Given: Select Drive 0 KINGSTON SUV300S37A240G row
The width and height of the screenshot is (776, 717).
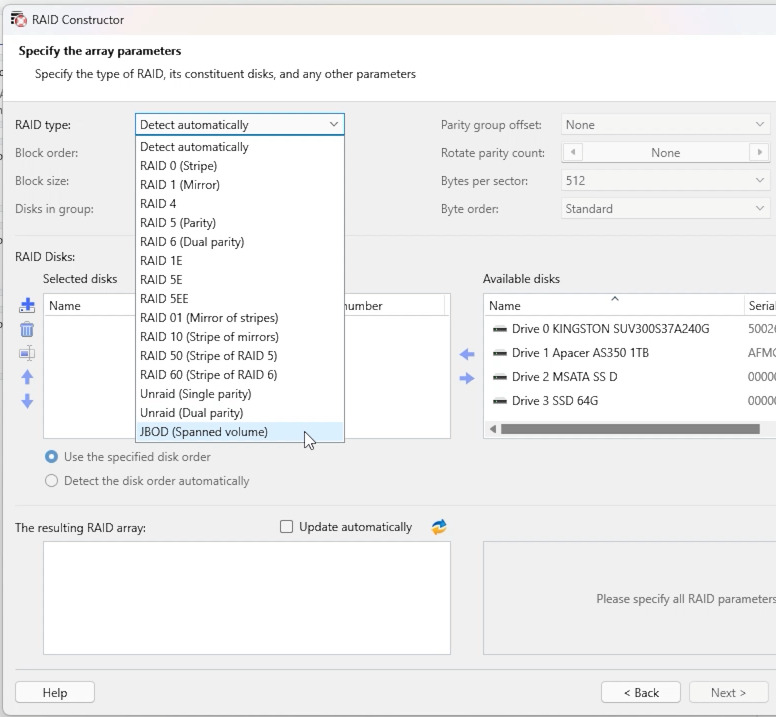Looking at the screenshot, I should 630,329.
